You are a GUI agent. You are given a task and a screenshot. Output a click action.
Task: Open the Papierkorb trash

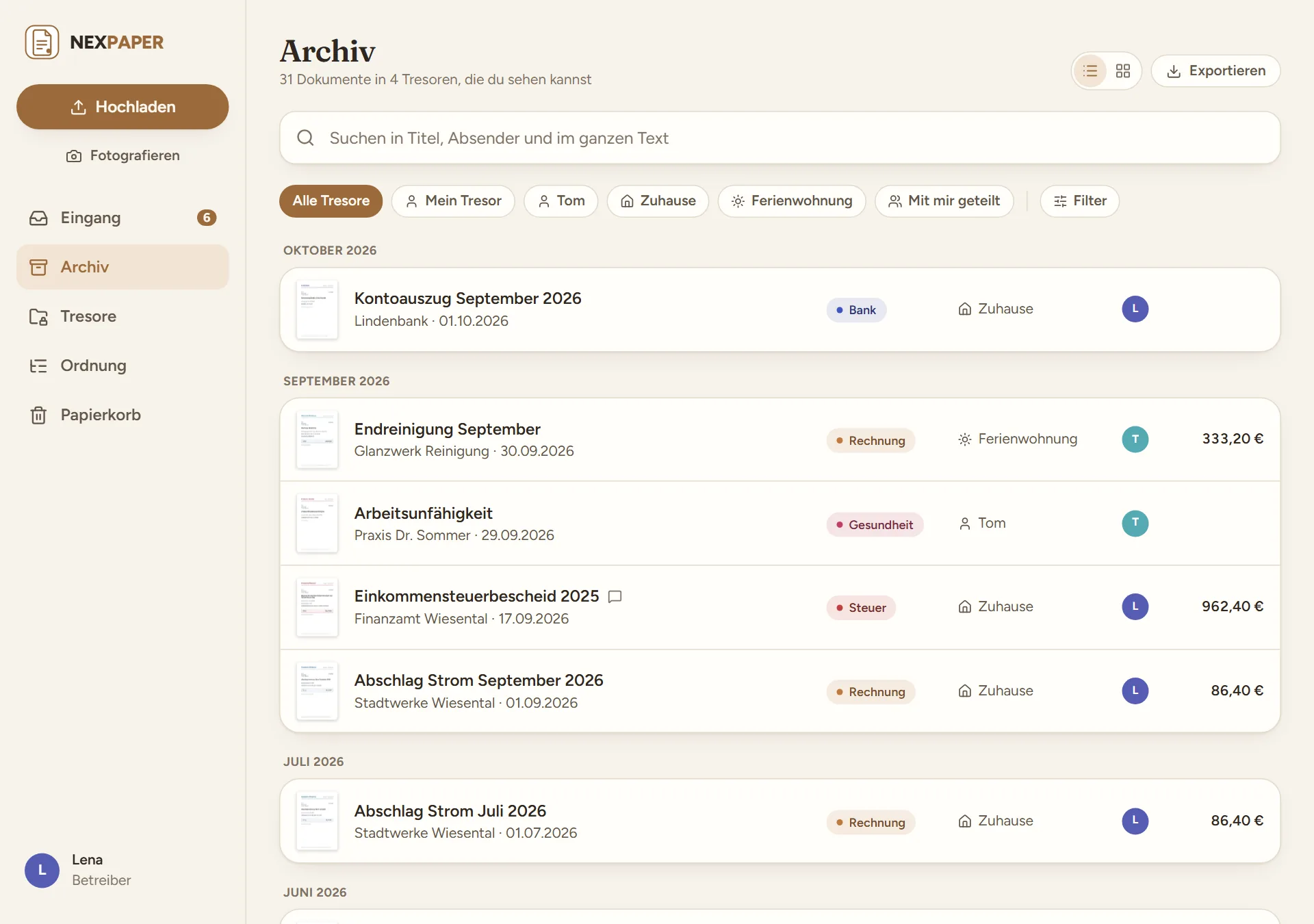point(123,415)
